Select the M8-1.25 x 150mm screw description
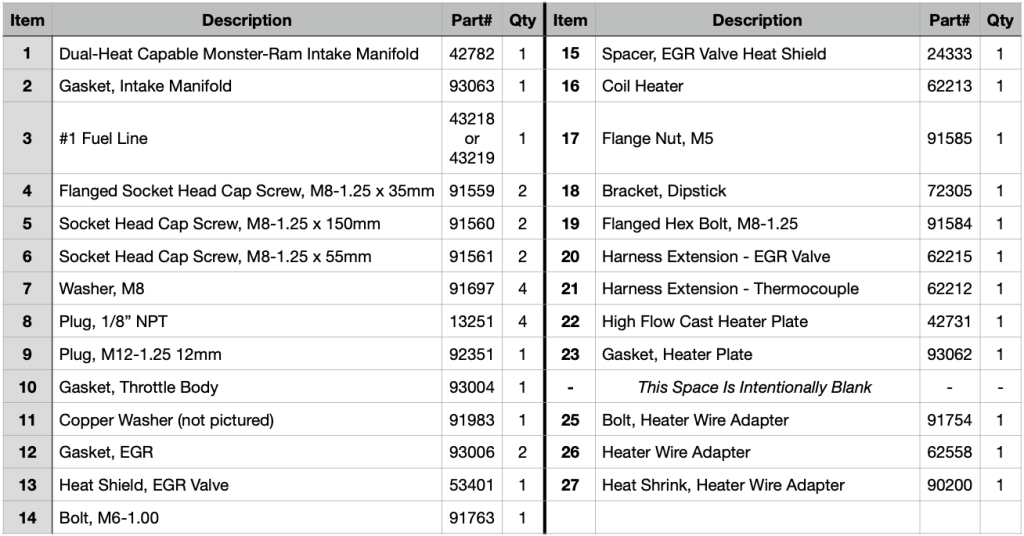1024x536 pixels. [x=219, y=224]
